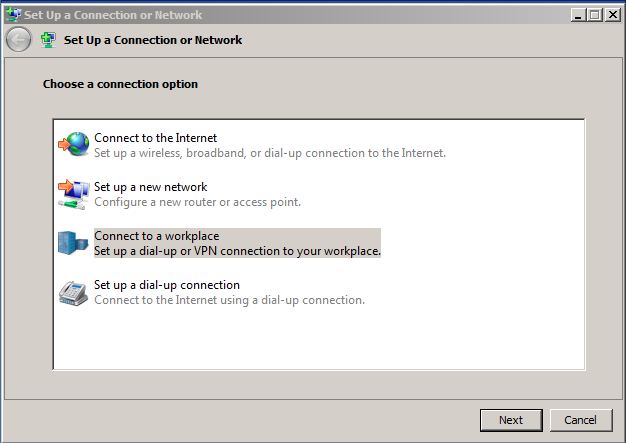Click the title bar window icon

12,15
